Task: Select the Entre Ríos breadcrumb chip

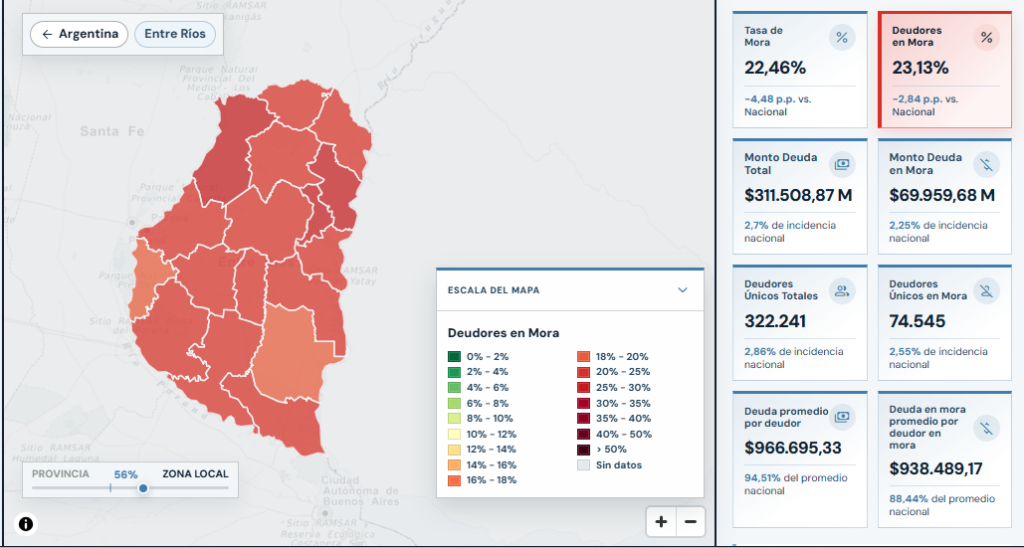Action: pos(175,34)
